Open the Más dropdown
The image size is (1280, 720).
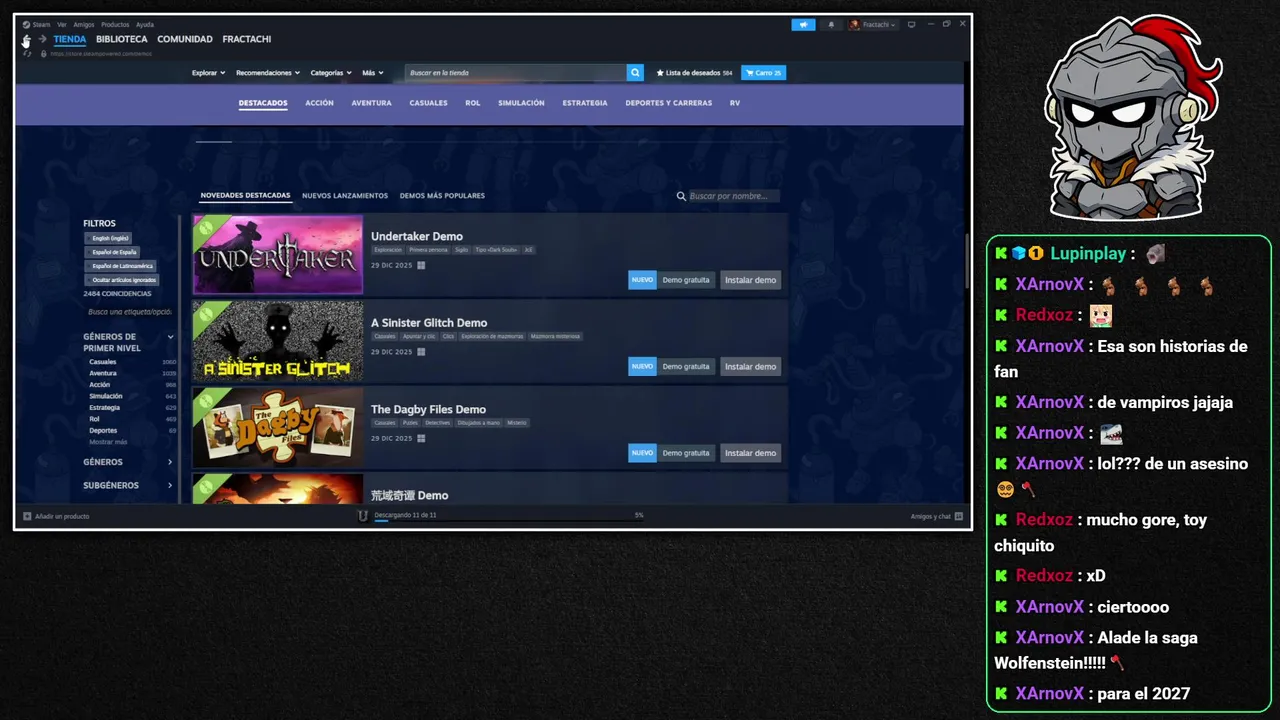pos(373,73)
